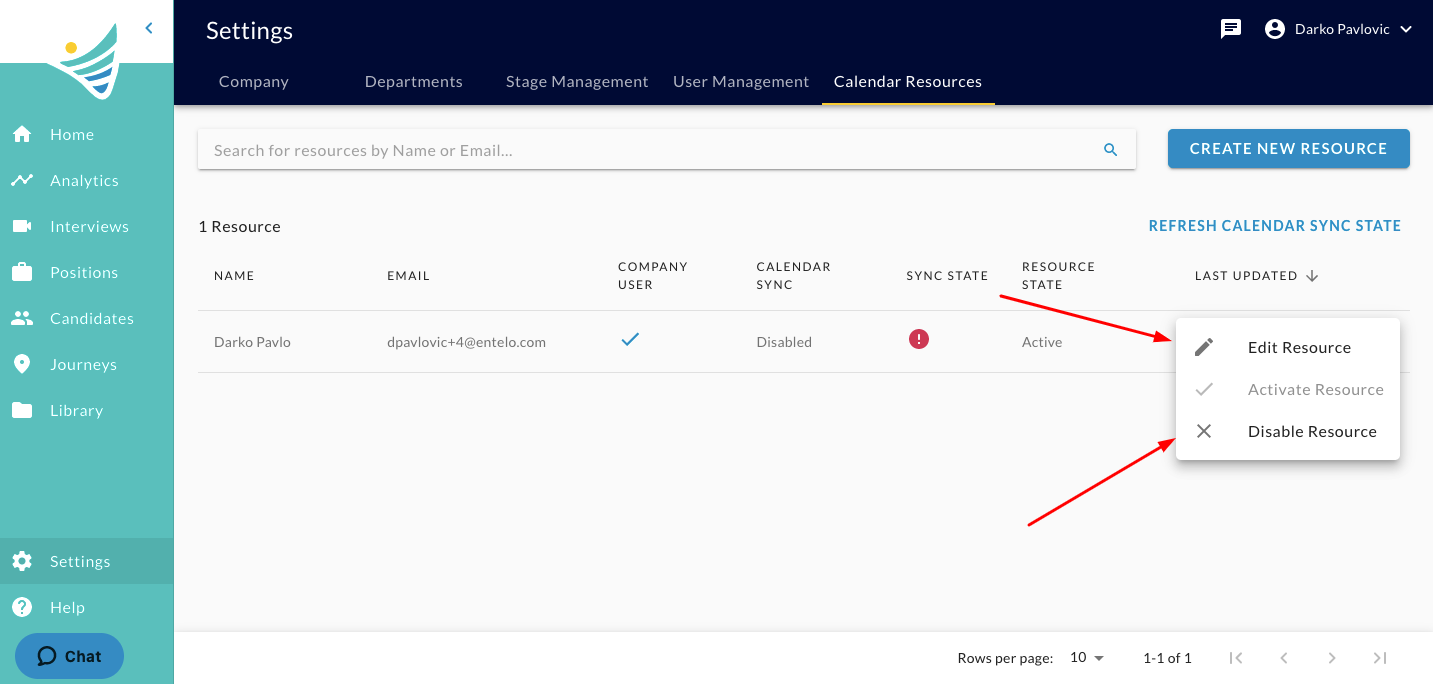The image size is (1433, 684).
Task: Go to previous page of results
Action: point(1284,658)
